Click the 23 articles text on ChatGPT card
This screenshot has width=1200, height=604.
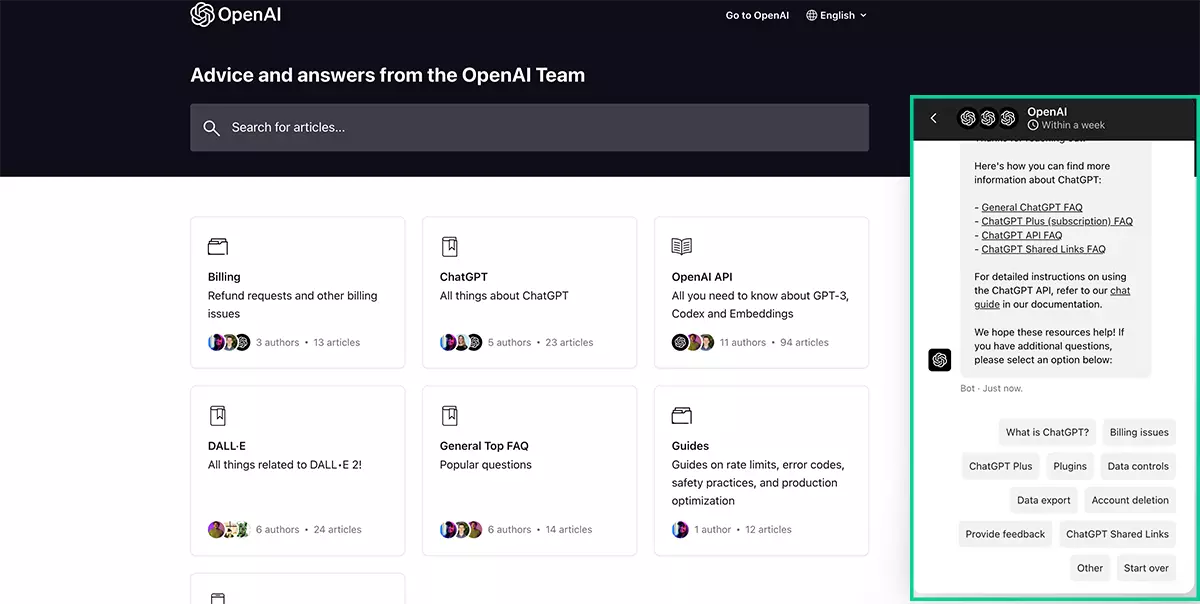569,342
